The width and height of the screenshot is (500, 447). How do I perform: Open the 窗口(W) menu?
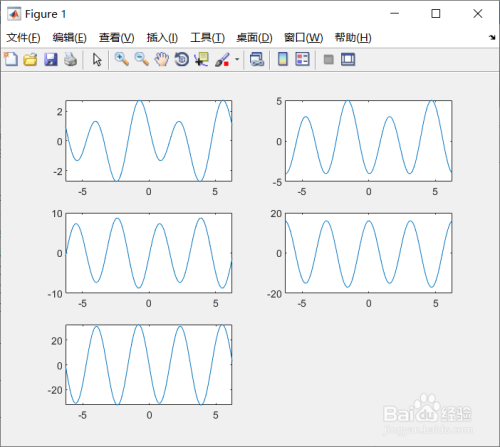pos(303,38)
